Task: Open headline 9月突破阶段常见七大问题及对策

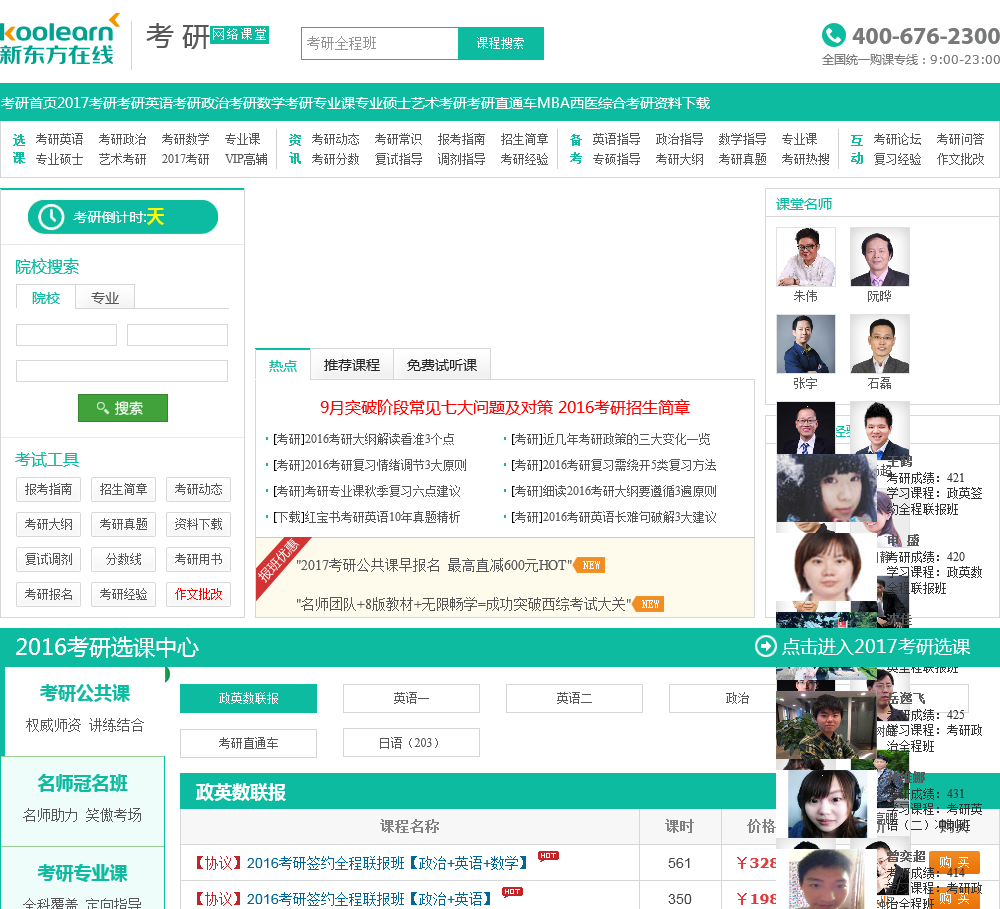Action: [436, 408]
